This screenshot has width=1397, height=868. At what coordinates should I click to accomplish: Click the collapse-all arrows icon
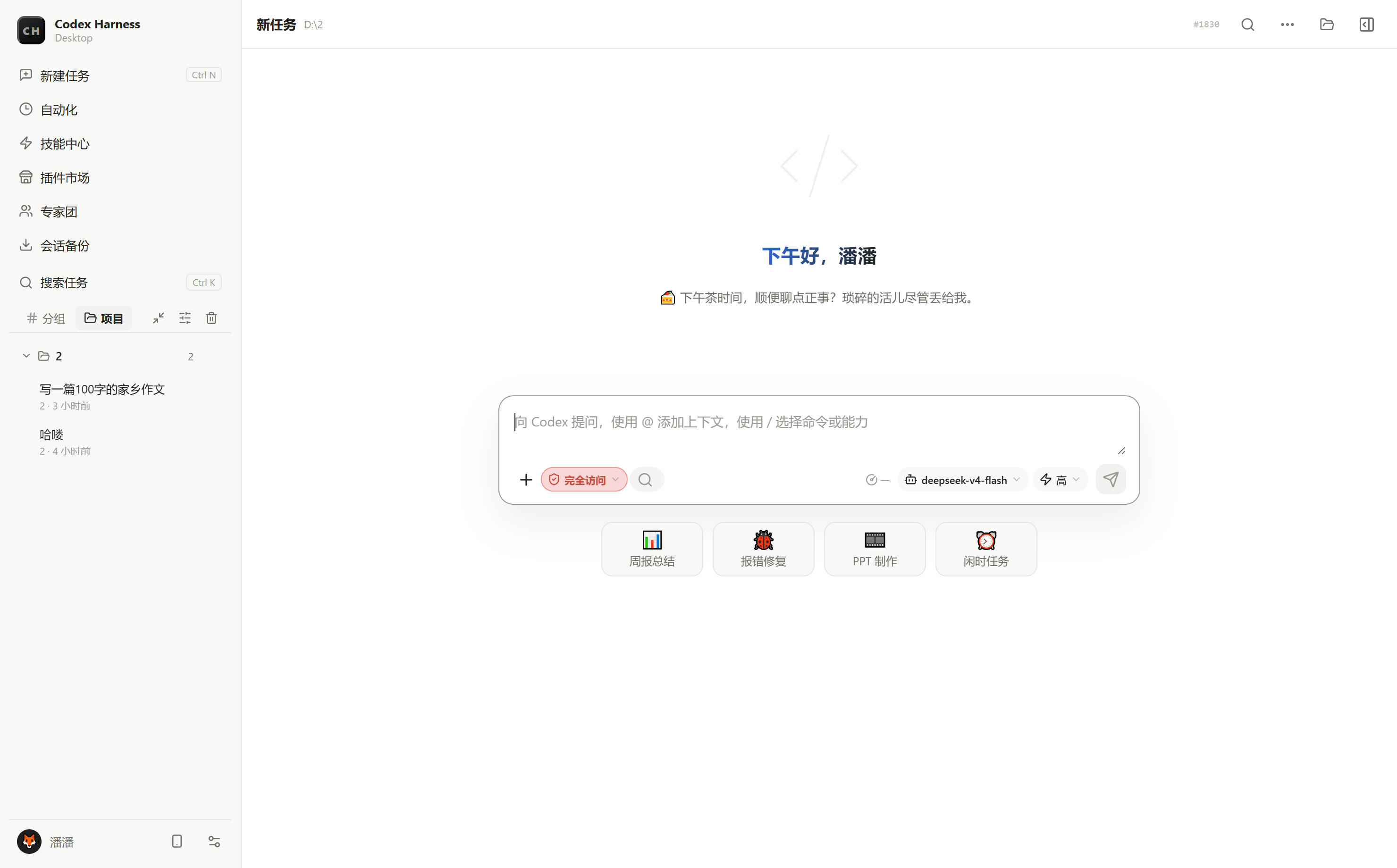[159, 318]
